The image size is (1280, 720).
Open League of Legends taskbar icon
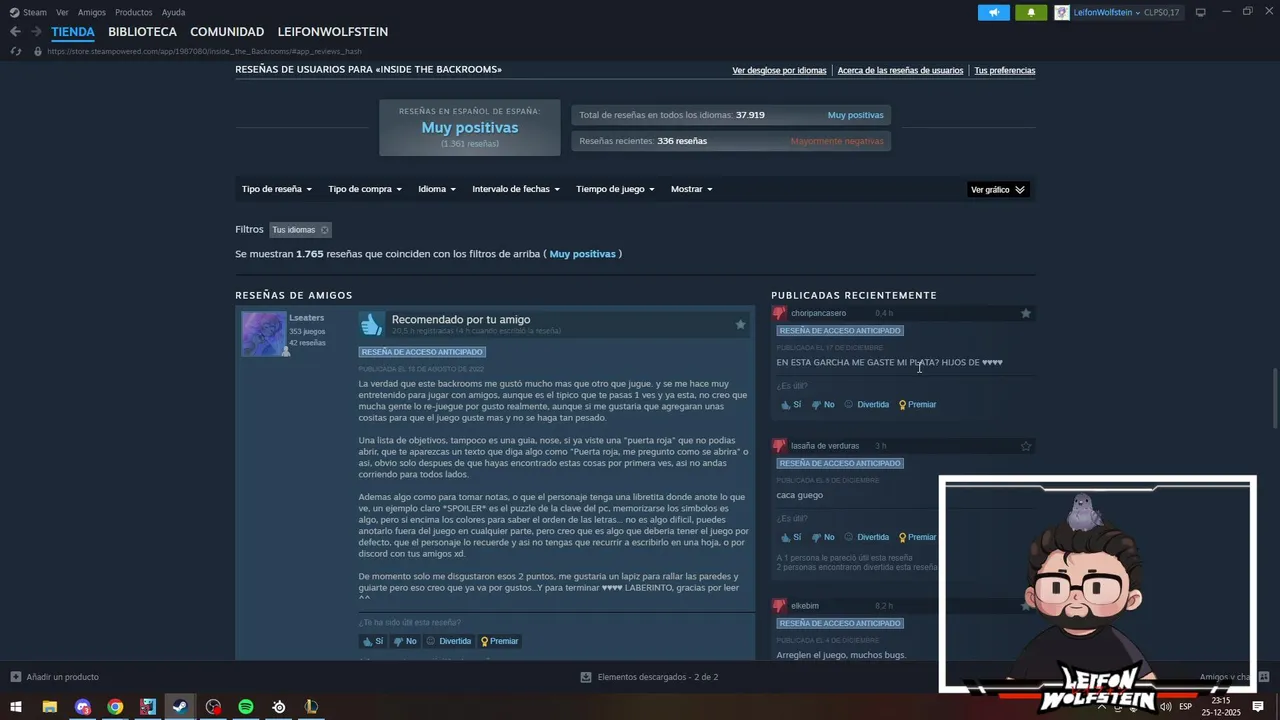(x=311, y=706)
